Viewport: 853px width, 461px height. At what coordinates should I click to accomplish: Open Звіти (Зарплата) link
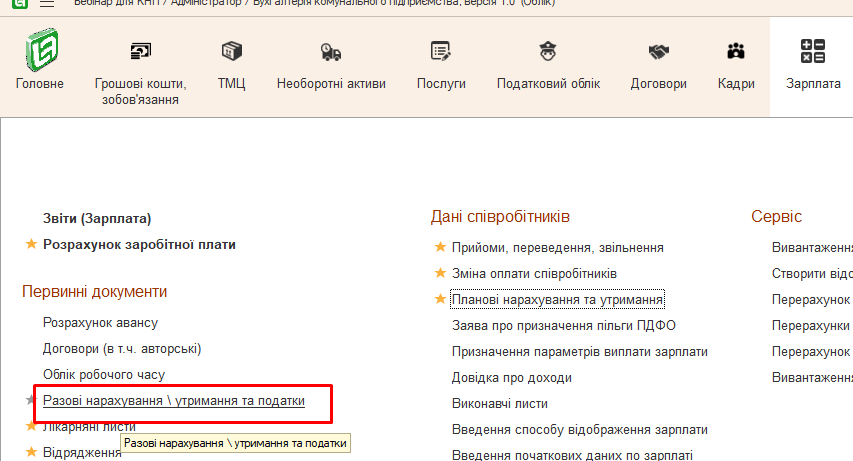tap(97, 218)
